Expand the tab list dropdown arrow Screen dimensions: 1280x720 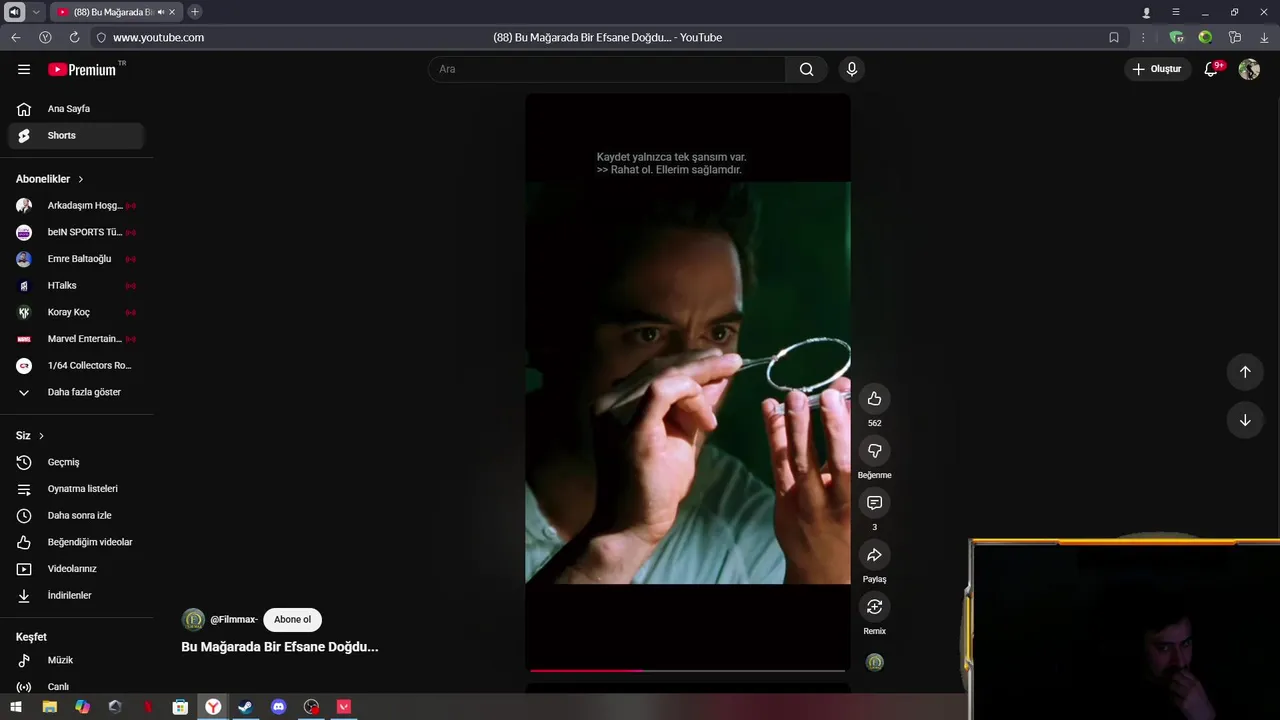pyautogui.click(x=36, y=12)
